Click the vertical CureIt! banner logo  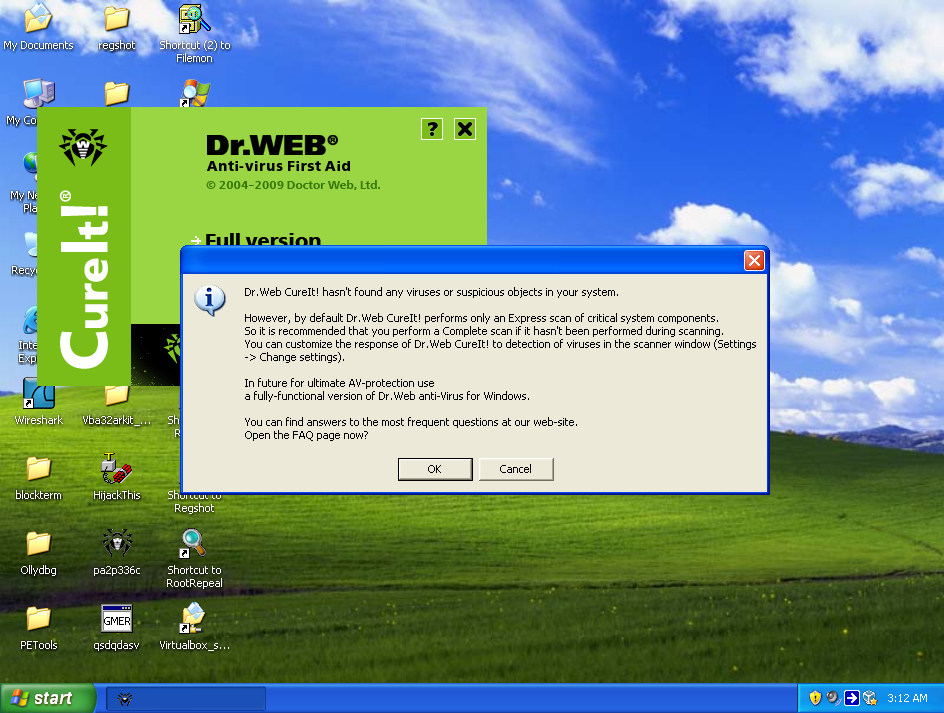point(84,279)
